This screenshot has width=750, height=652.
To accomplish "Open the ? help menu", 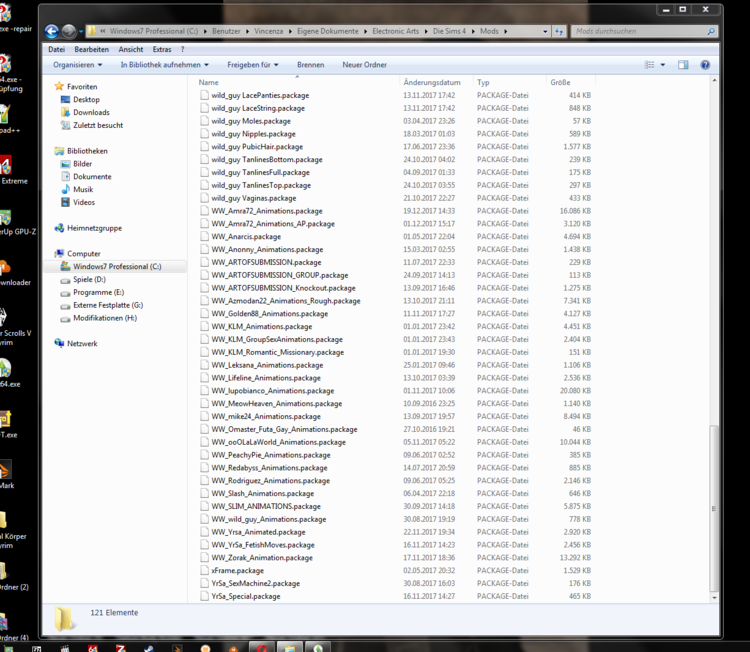I will [183, 49].
